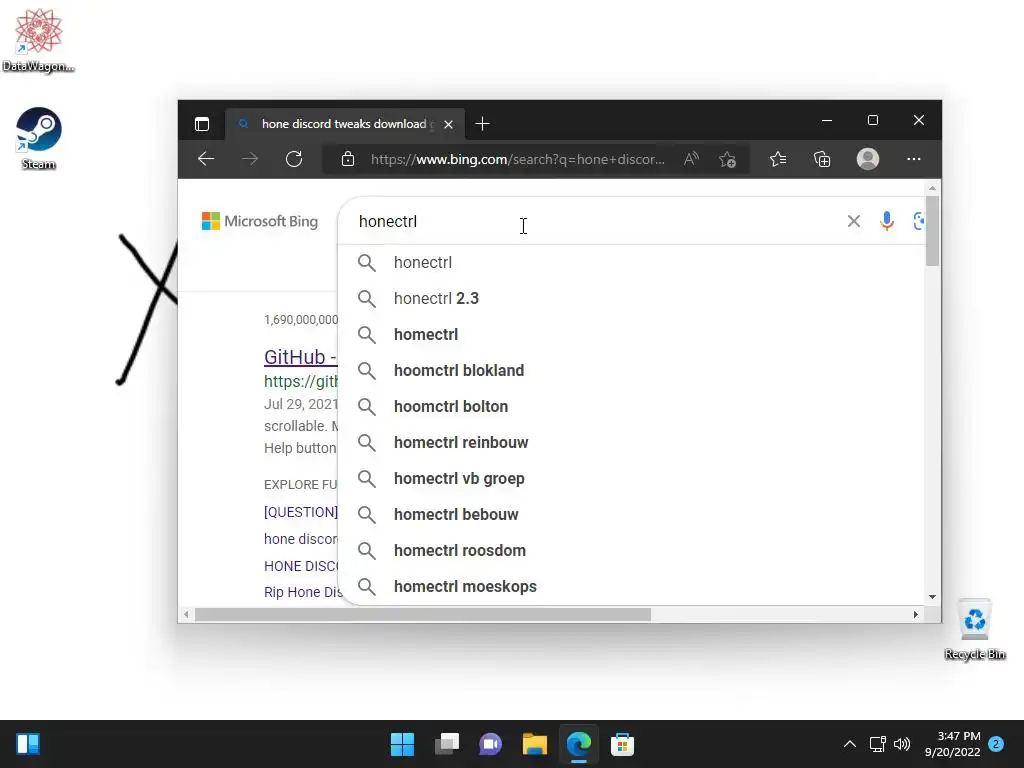This screenshot has width=1024, height=768.
Task: Select suggestion "homectrl bebouw"
Action: [631, 514]
